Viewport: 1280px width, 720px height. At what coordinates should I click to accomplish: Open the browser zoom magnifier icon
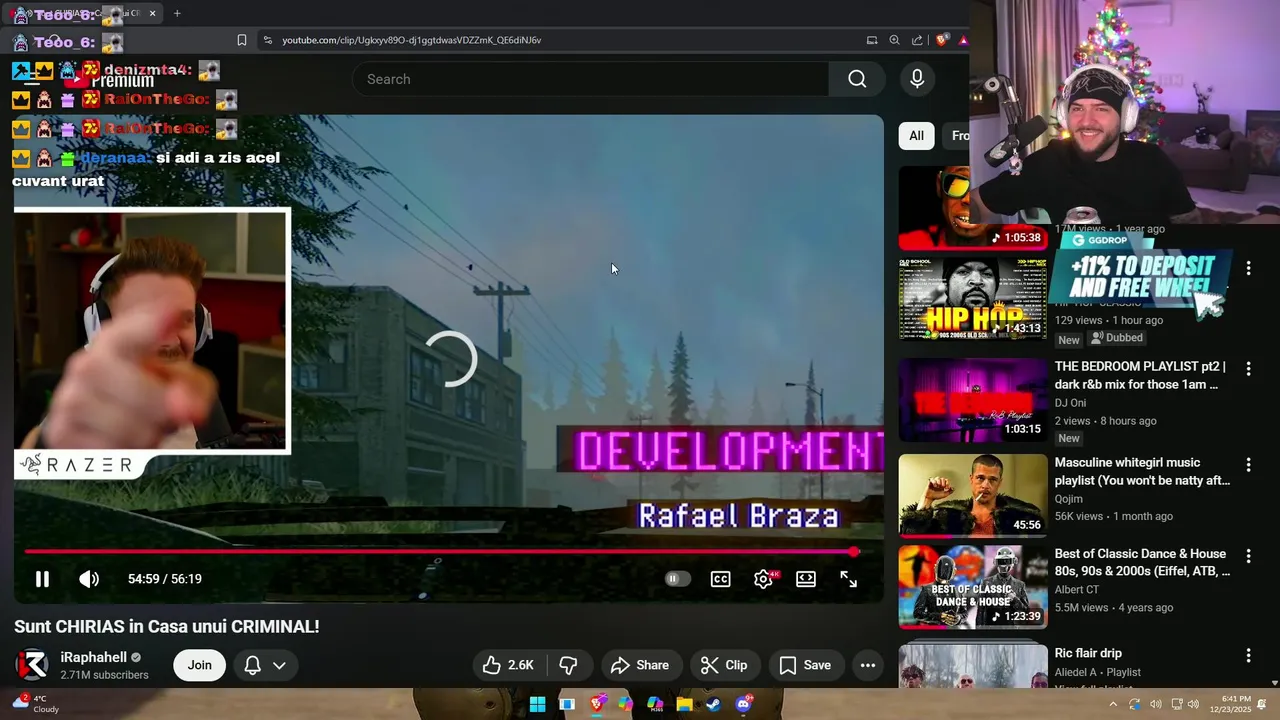point(895,40)
